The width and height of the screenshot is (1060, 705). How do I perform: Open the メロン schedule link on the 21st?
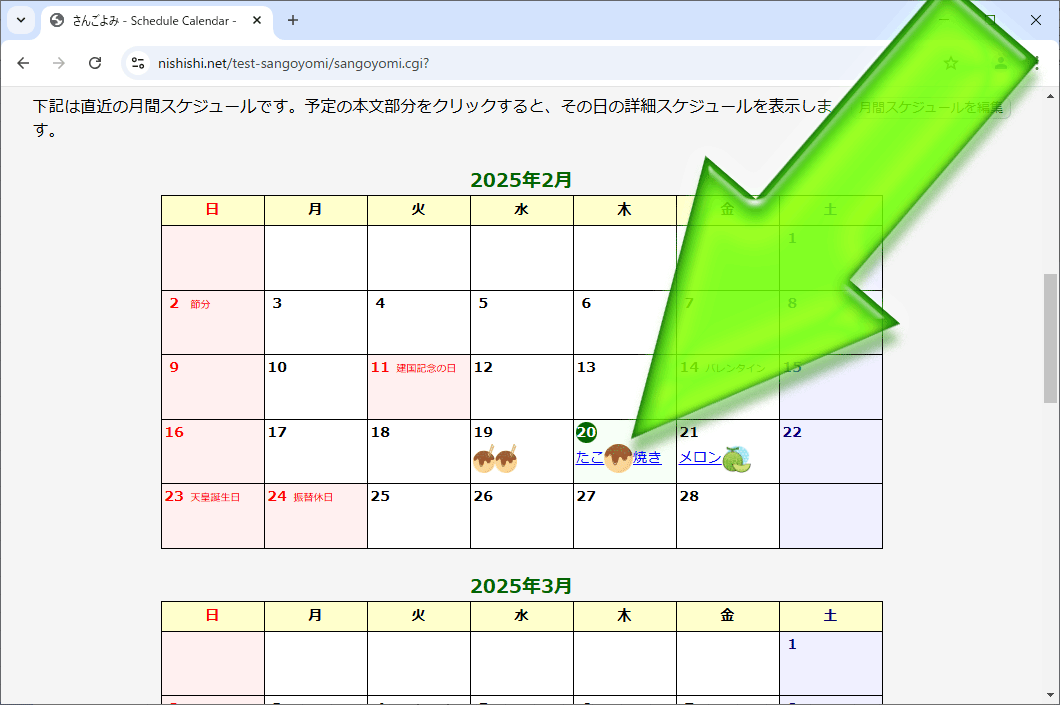700,458
